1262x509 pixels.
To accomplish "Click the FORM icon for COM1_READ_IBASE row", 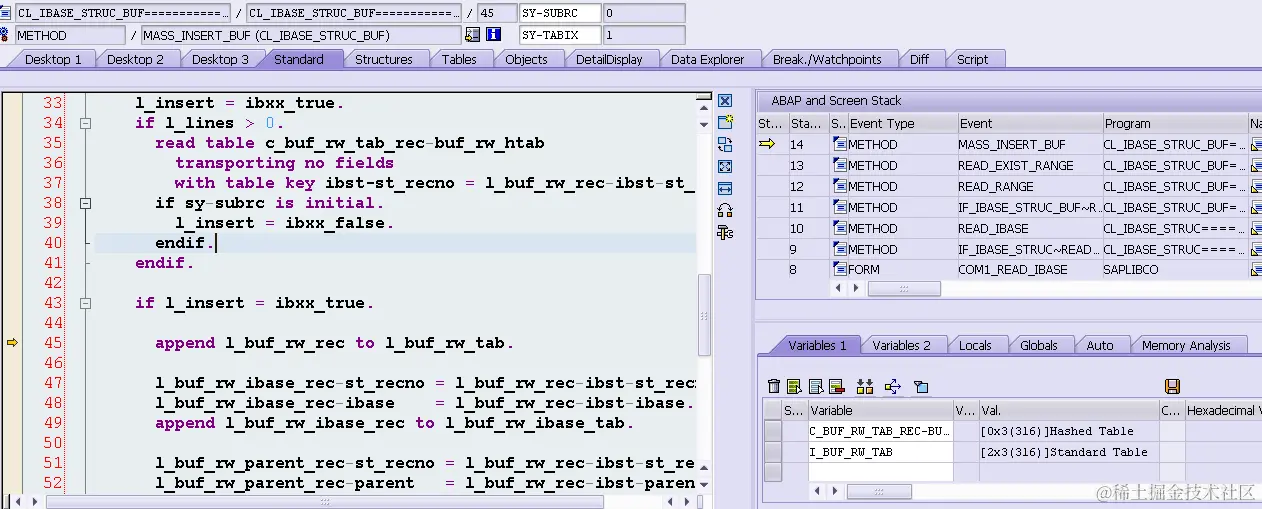I will [x=839, y=270].
